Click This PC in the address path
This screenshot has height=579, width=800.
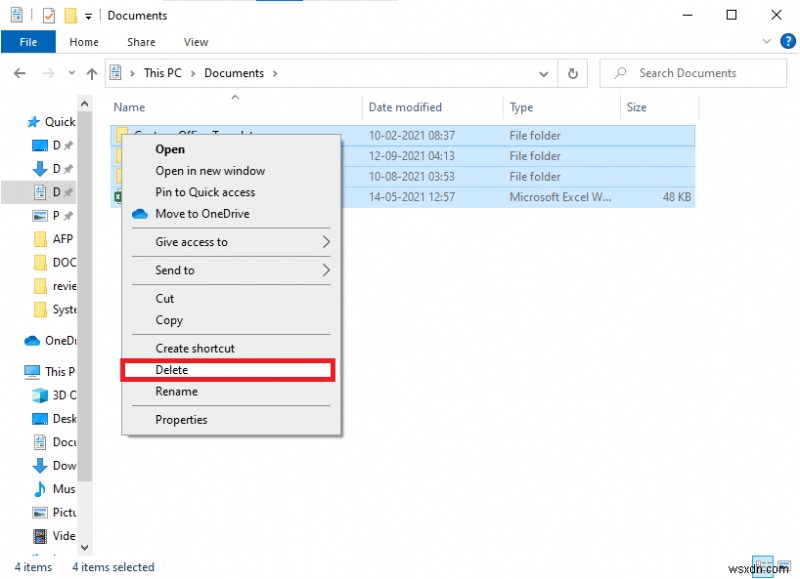click(162, 73)
